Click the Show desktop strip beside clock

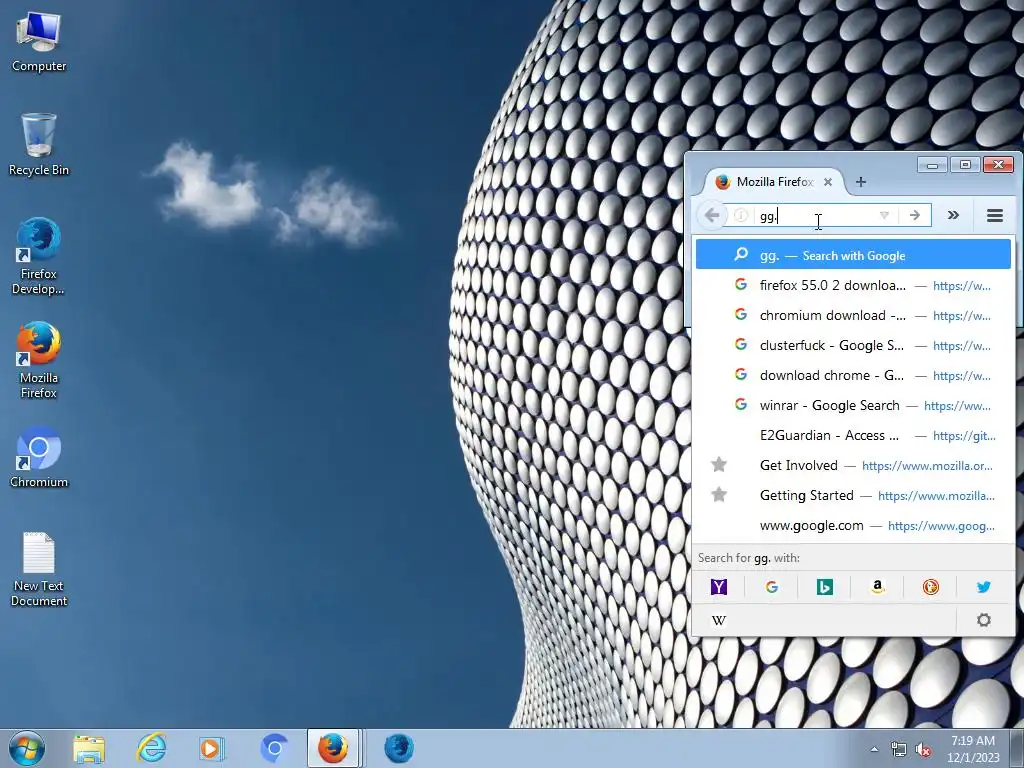coord(1017,748)
